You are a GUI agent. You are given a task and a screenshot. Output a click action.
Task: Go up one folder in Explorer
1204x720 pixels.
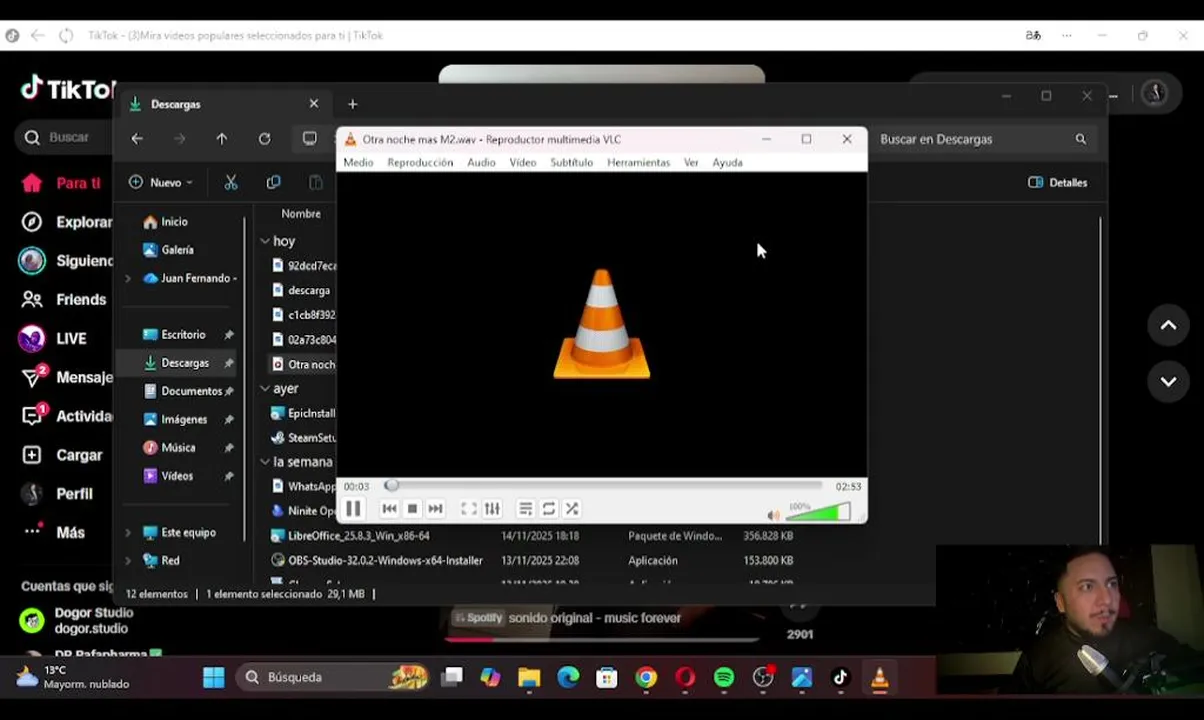(222, 139)
